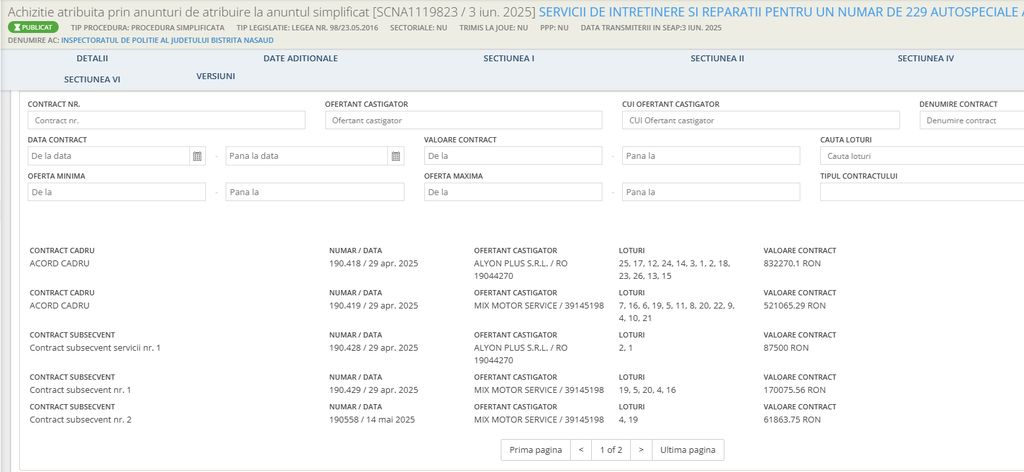Open the Tipul contractului dropdown

[x=921, y=192]
